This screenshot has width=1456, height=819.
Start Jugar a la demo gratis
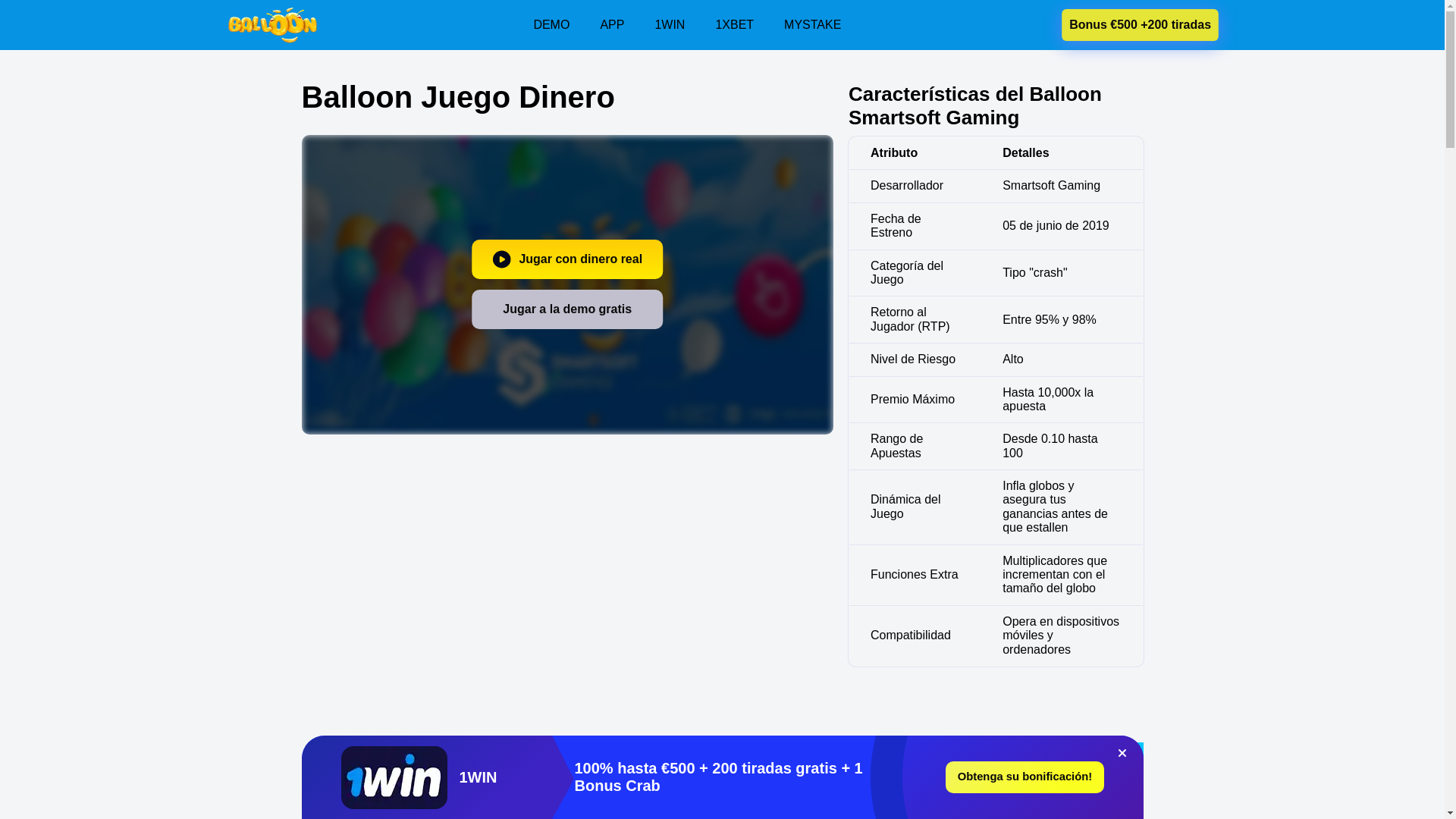tap(567, 309)
